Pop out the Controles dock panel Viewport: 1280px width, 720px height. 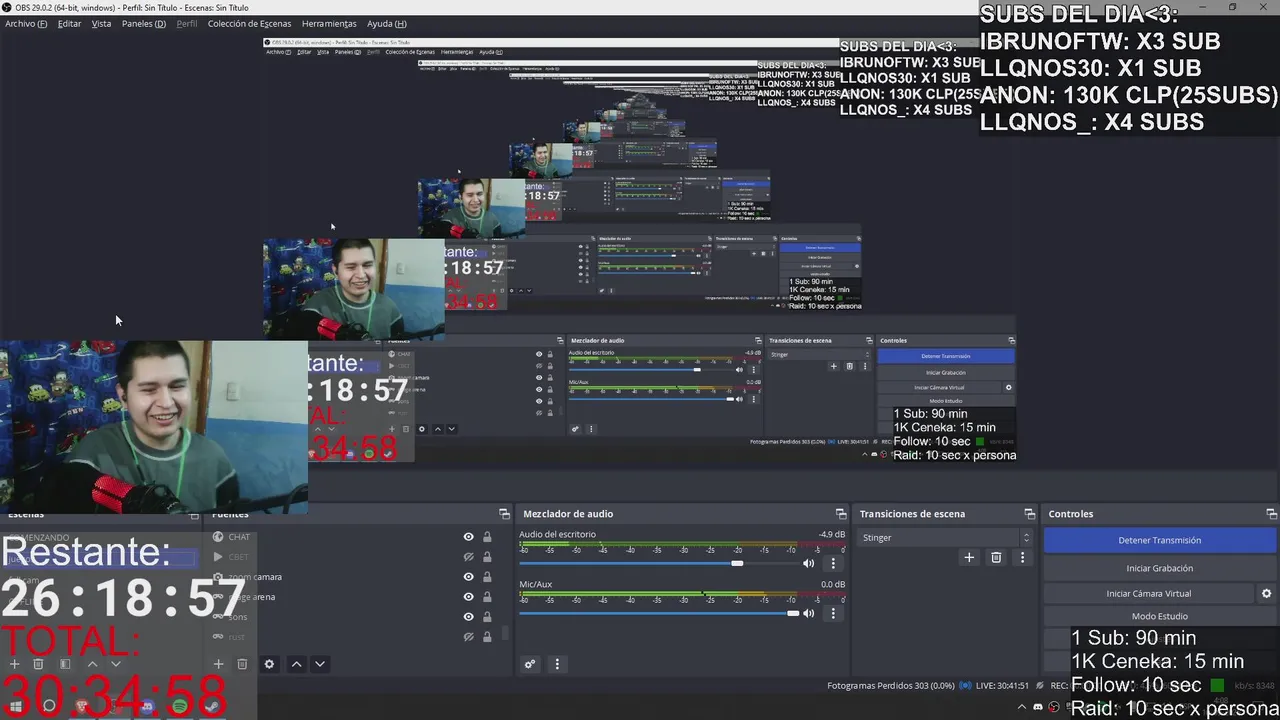tap(1271, 514)
